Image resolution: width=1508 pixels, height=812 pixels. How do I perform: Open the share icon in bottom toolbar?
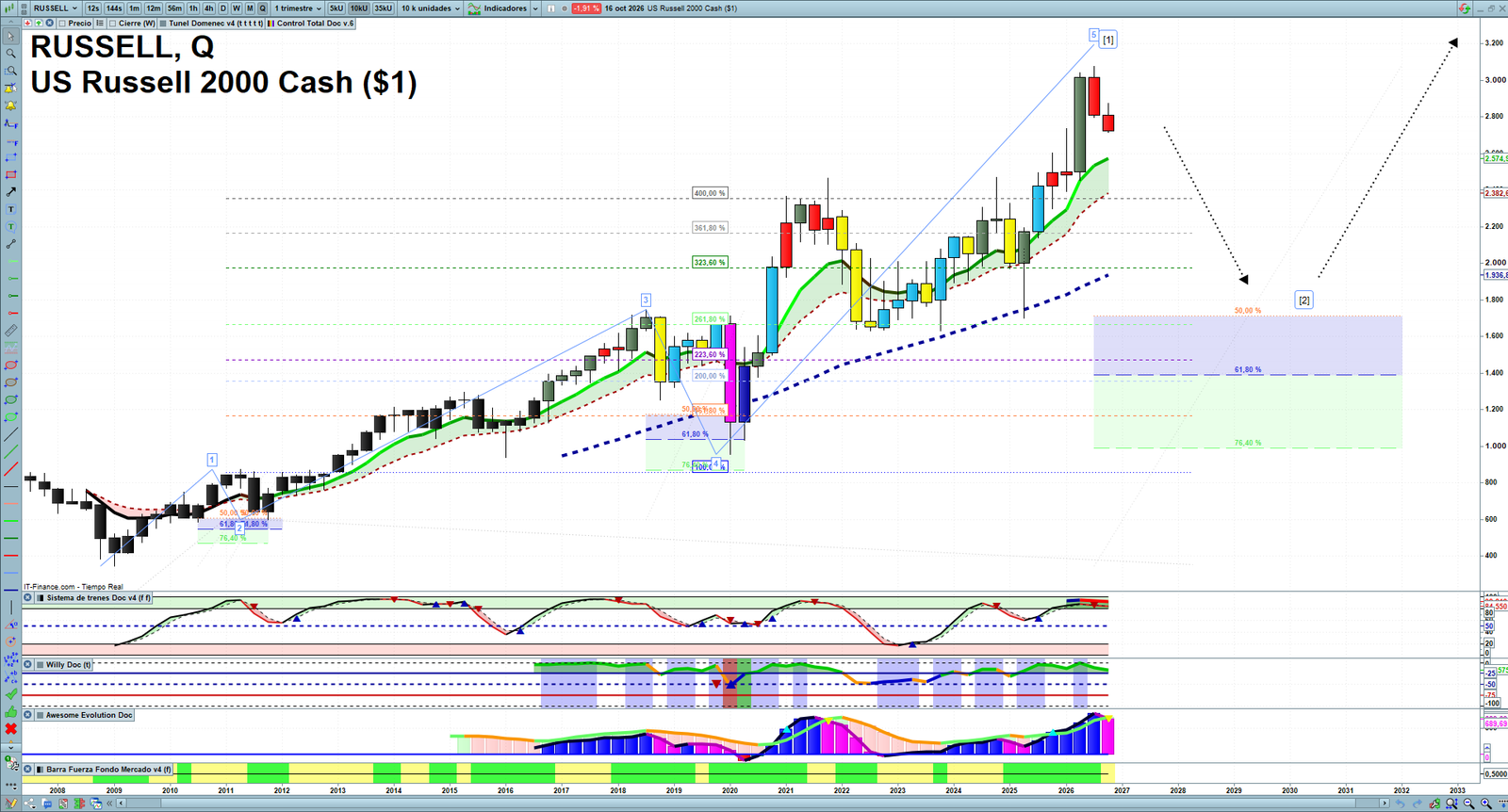(29, 804)
